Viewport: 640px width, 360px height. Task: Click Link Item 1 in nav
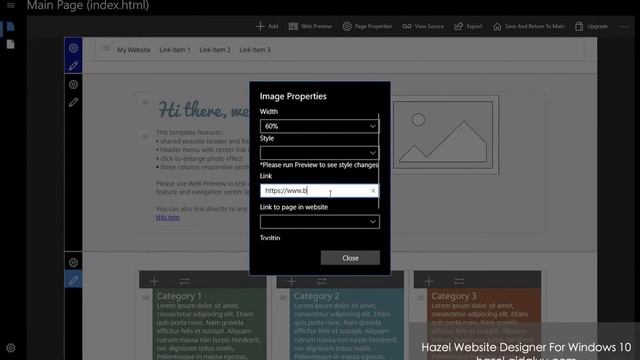[175, 50]
